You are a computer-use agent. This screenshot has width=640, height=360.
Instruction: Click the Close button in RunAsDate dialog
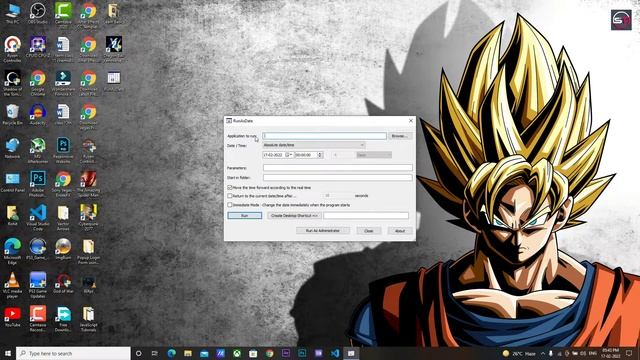[369, 231]
